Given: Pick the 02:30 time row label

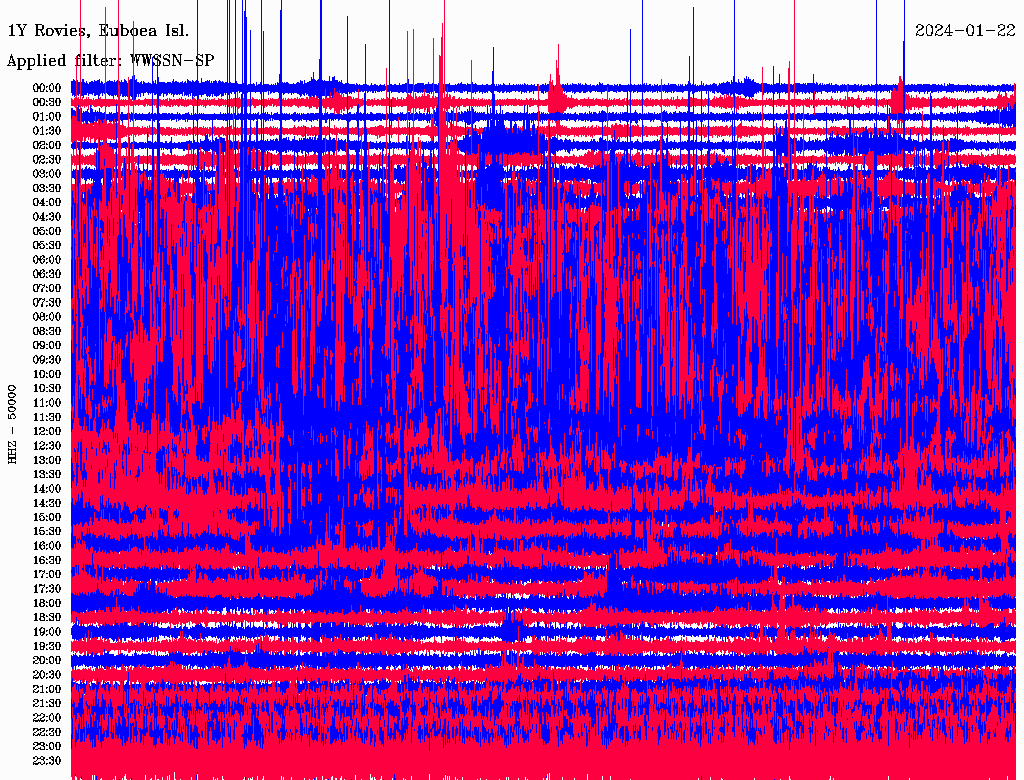Looking at the screenshot, I should (x=47, y=159).
